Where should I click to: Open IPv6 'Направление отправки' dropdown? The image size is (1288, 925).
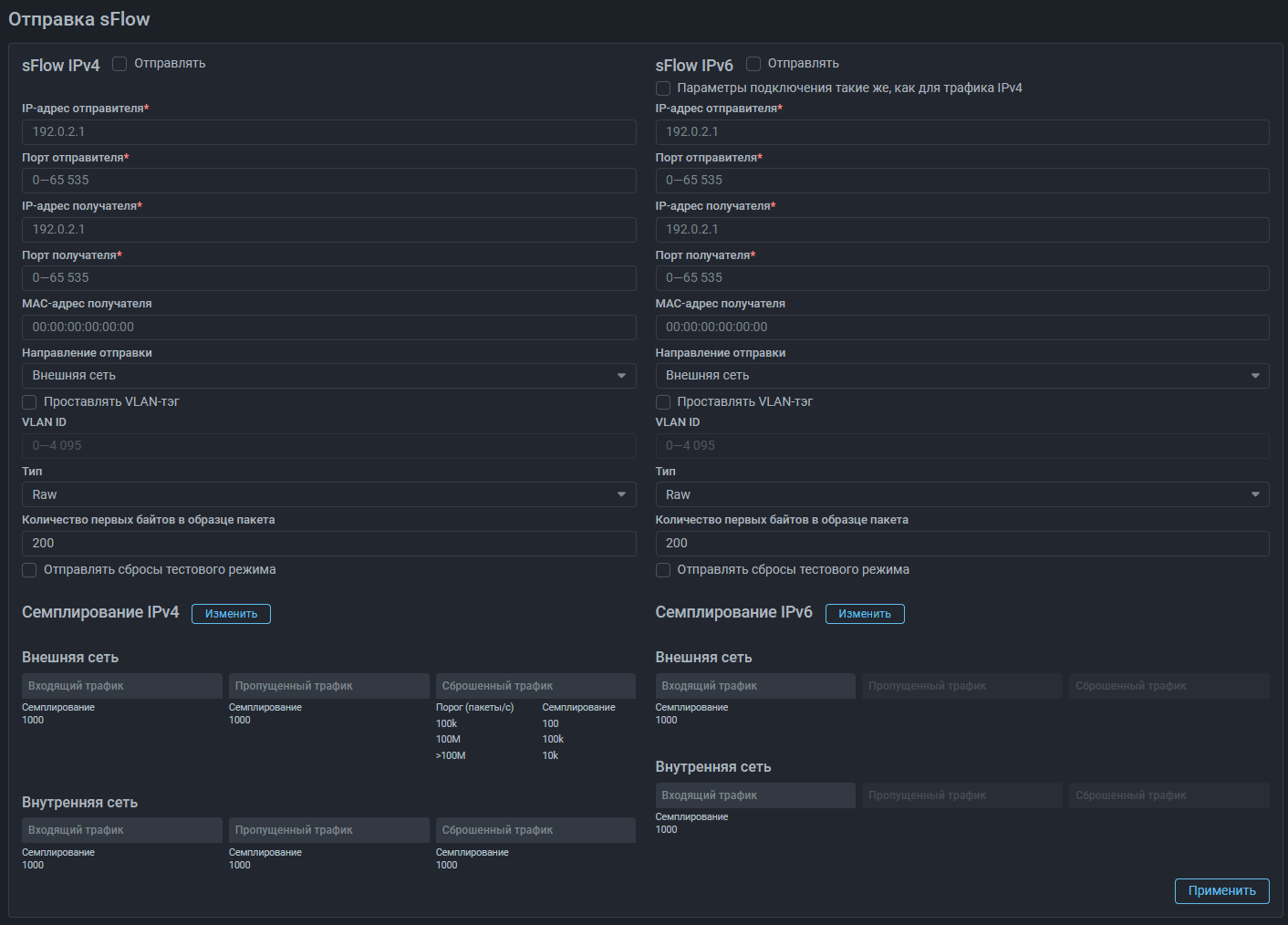point(961,376)
